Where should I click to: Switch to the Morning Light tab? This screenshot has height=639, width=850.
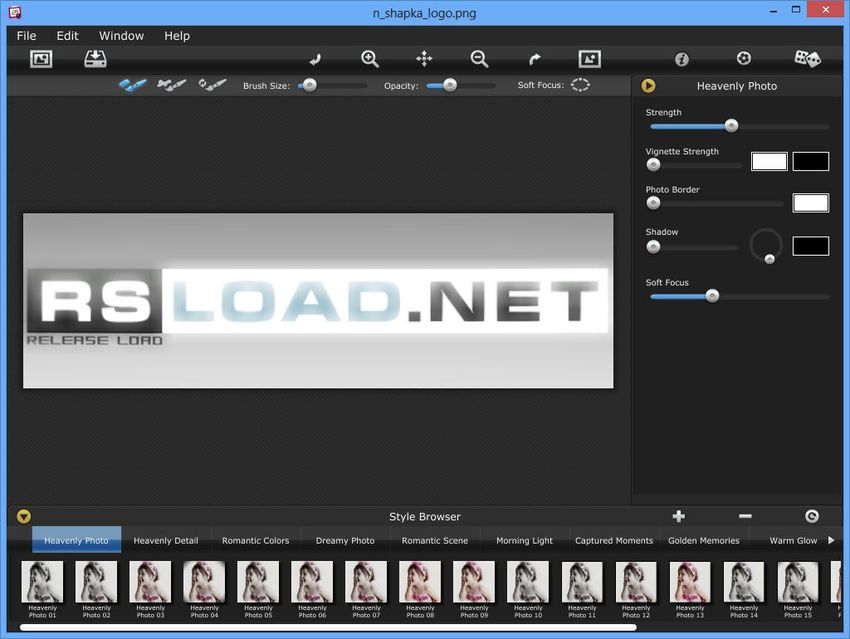524,540
